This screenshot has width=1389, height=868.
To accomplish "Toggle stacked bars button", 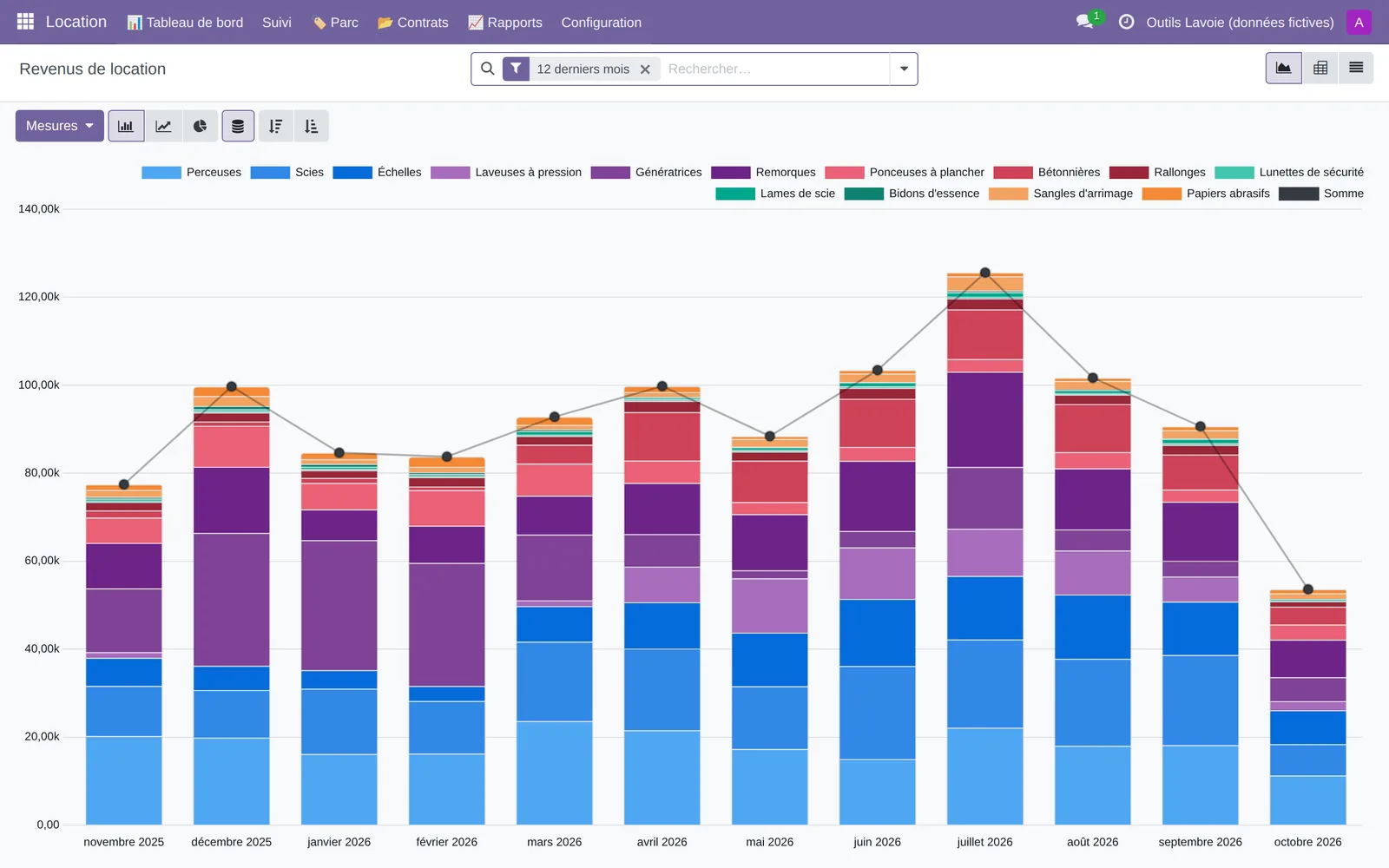I will click(238, 126).
